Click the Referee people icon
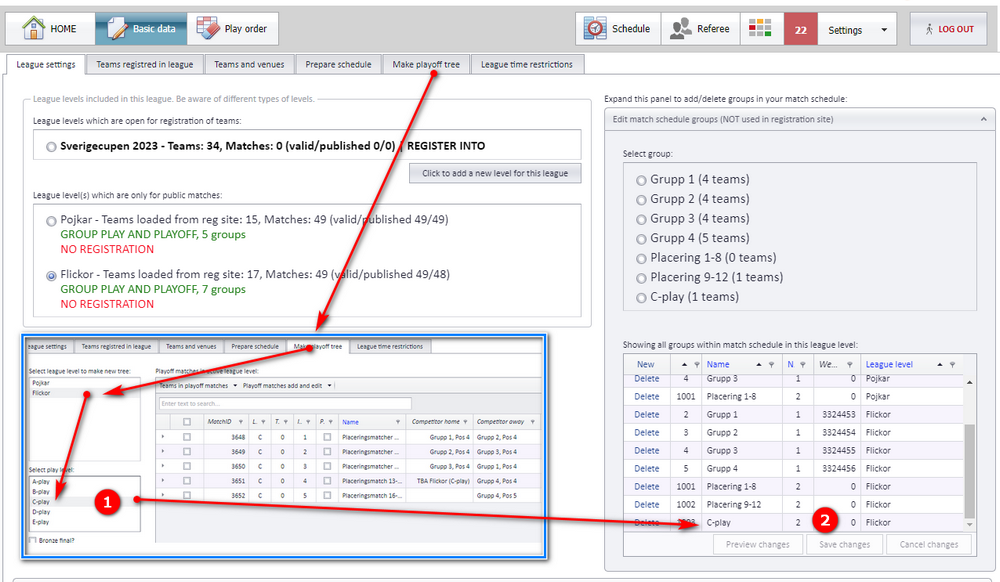Screen dimensions: 1000x582 [680, 29]
